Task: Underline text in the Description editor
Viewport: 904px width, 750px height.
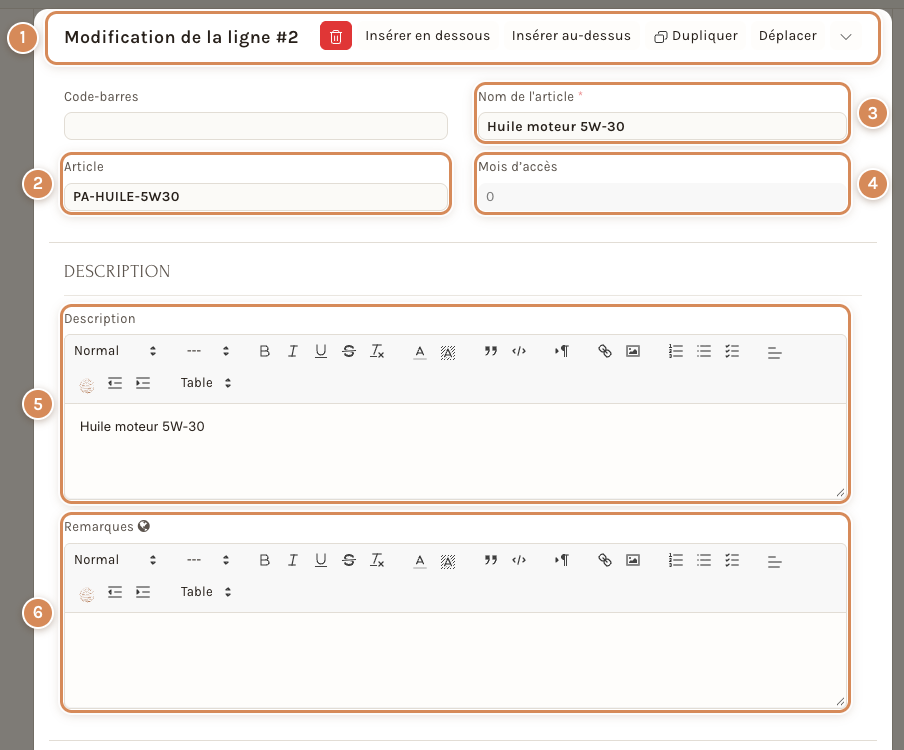Action: [321, 351]
